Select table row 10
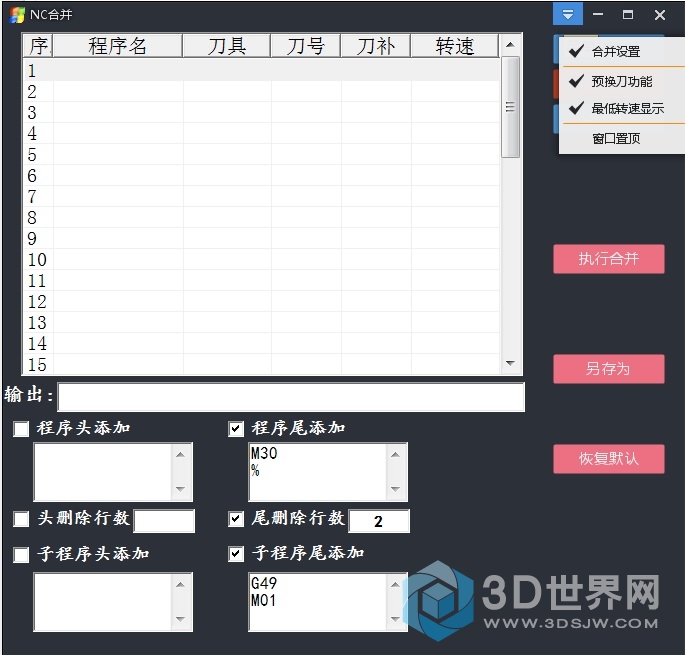This screenshot has width=685, height=655. [x=261, y=259]
